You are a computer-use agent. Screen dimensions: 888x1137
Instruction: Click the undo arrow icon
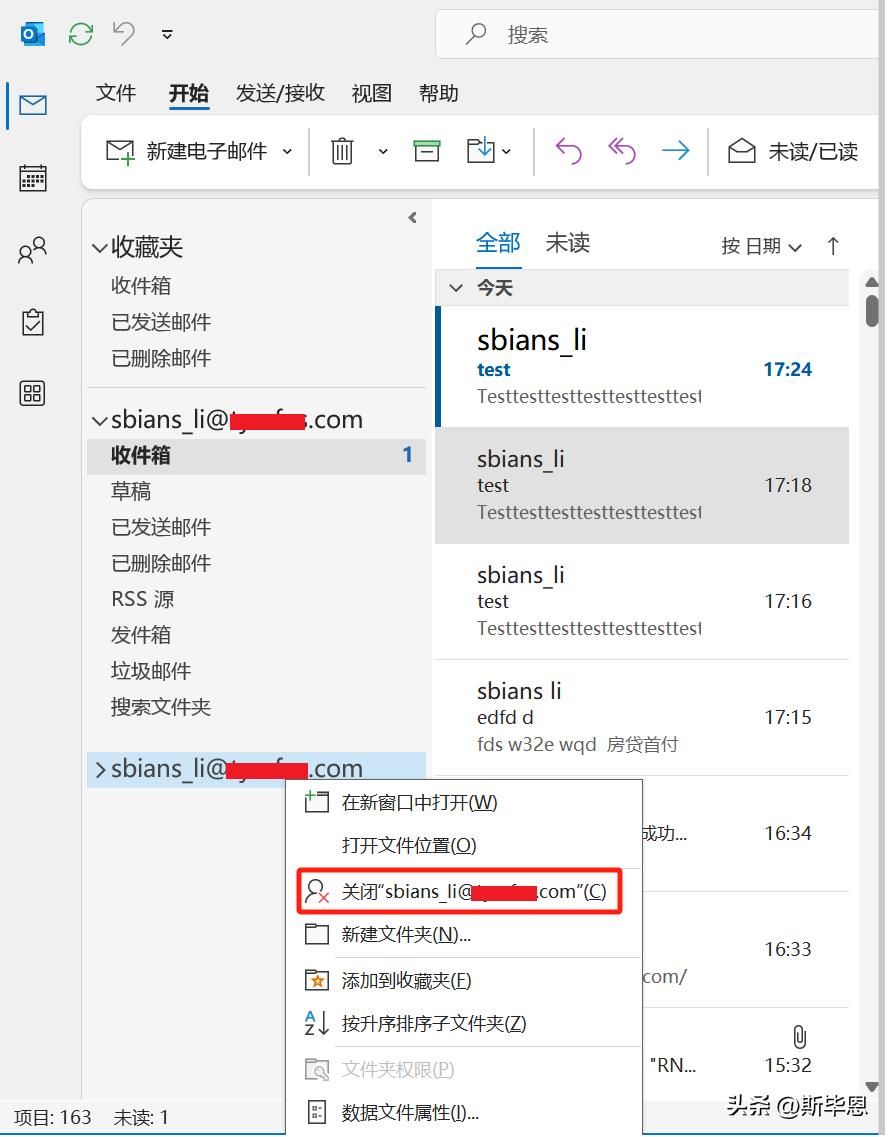[124, 33]
